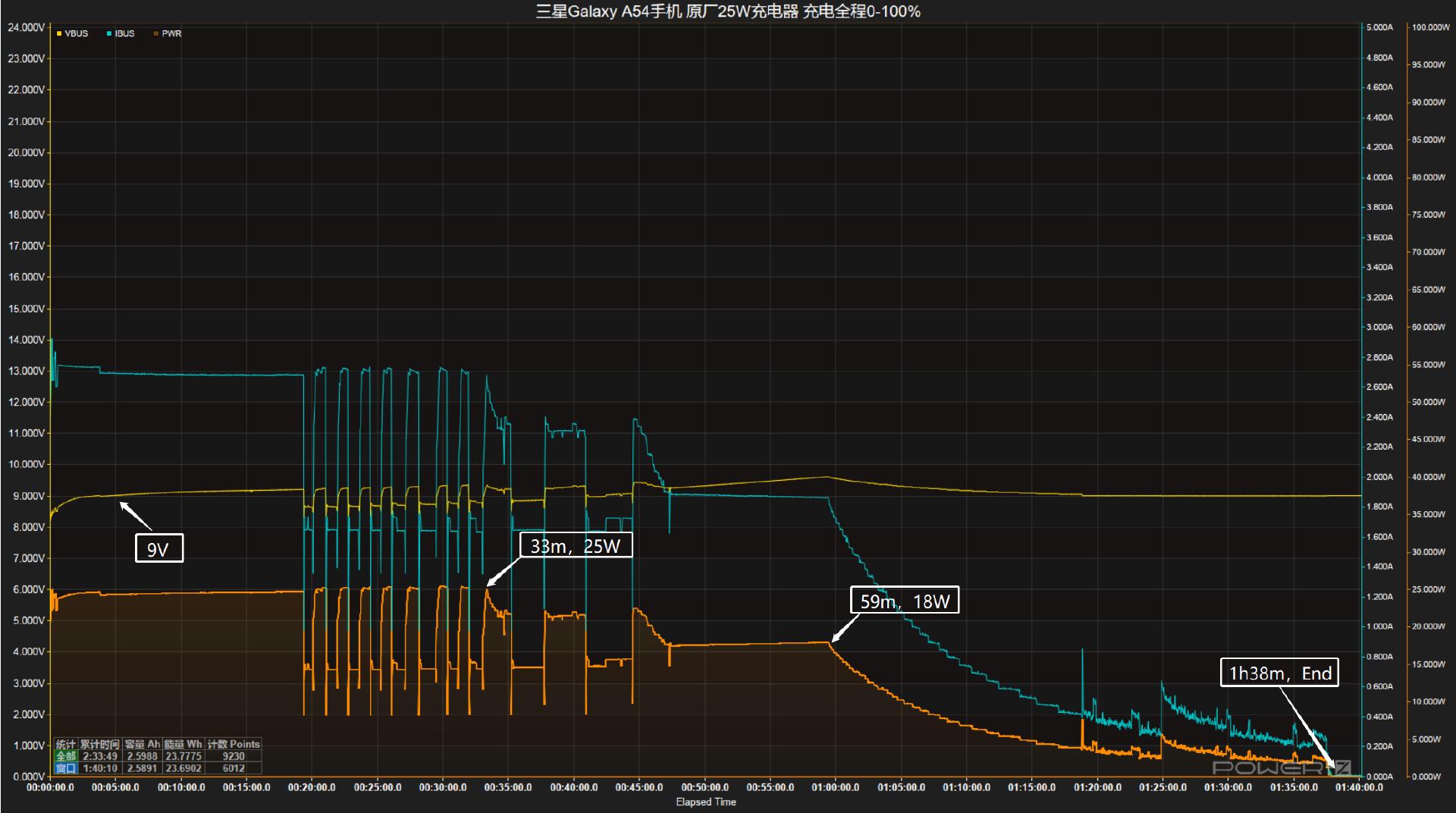Click the yellow VBUS legend color square
The height and width of the screenshot is (813, 1456).
(x=59, y=33)
